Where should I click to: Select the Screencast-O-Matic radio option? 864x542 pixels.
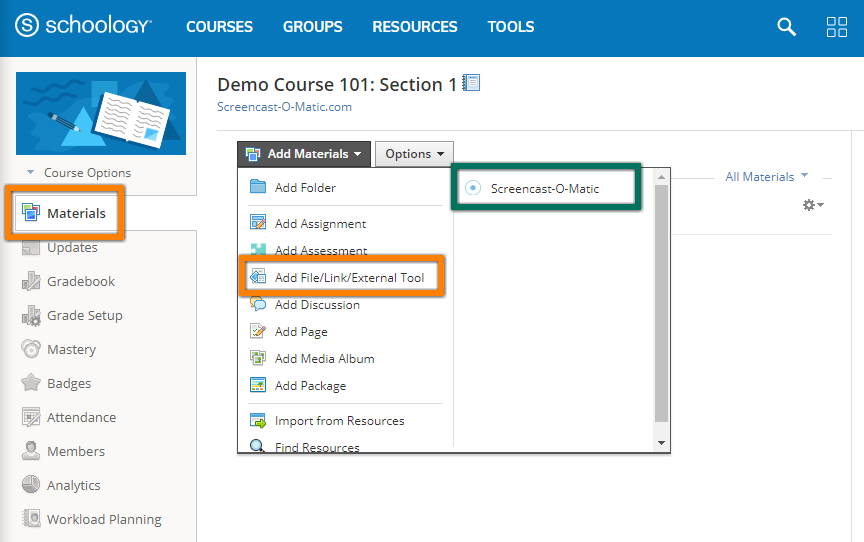click(473, 188)
